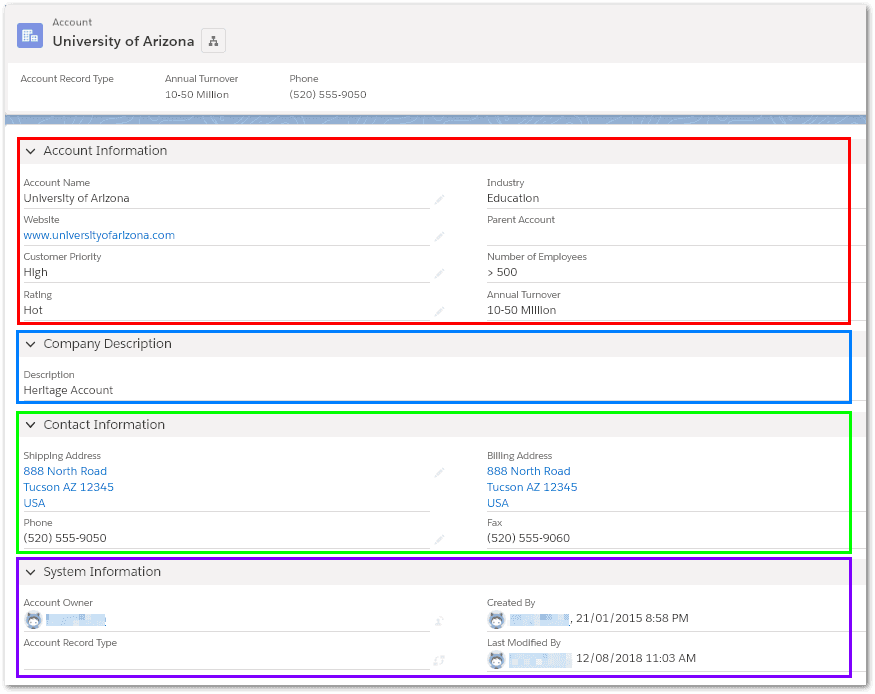Open the Billing Address 888 North Road link
Viewport: 875px width, 694px height.
point(528,471)
